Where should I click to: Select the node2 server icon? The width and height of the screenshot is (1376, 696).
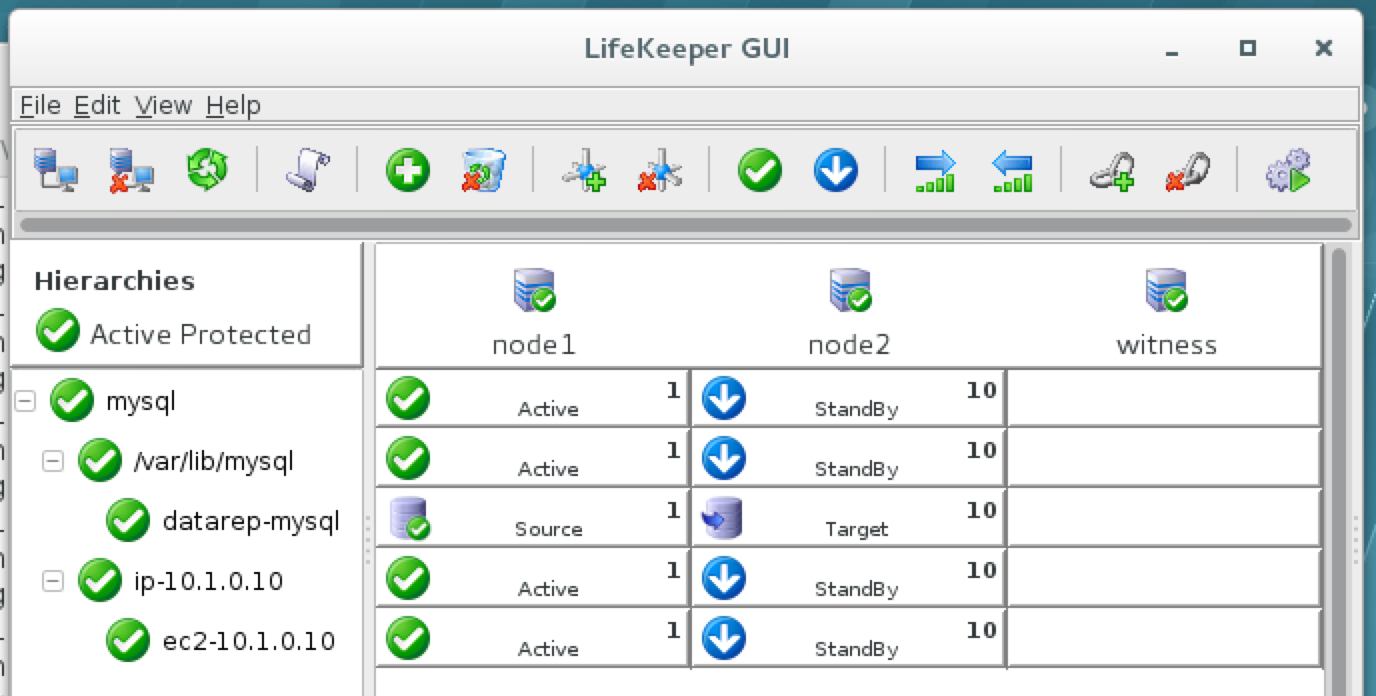pyautogui.click(x=850, y=290)
